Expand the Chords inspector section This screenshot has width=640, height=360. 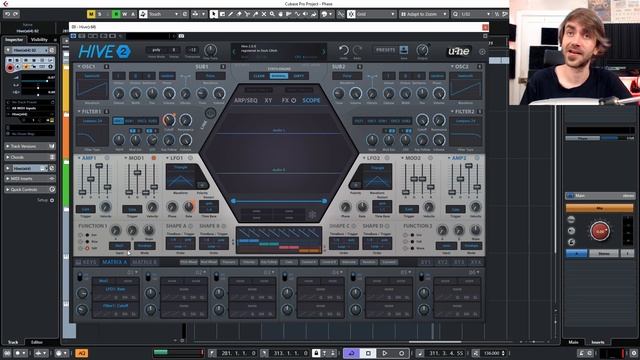click(x=29, y=157)
